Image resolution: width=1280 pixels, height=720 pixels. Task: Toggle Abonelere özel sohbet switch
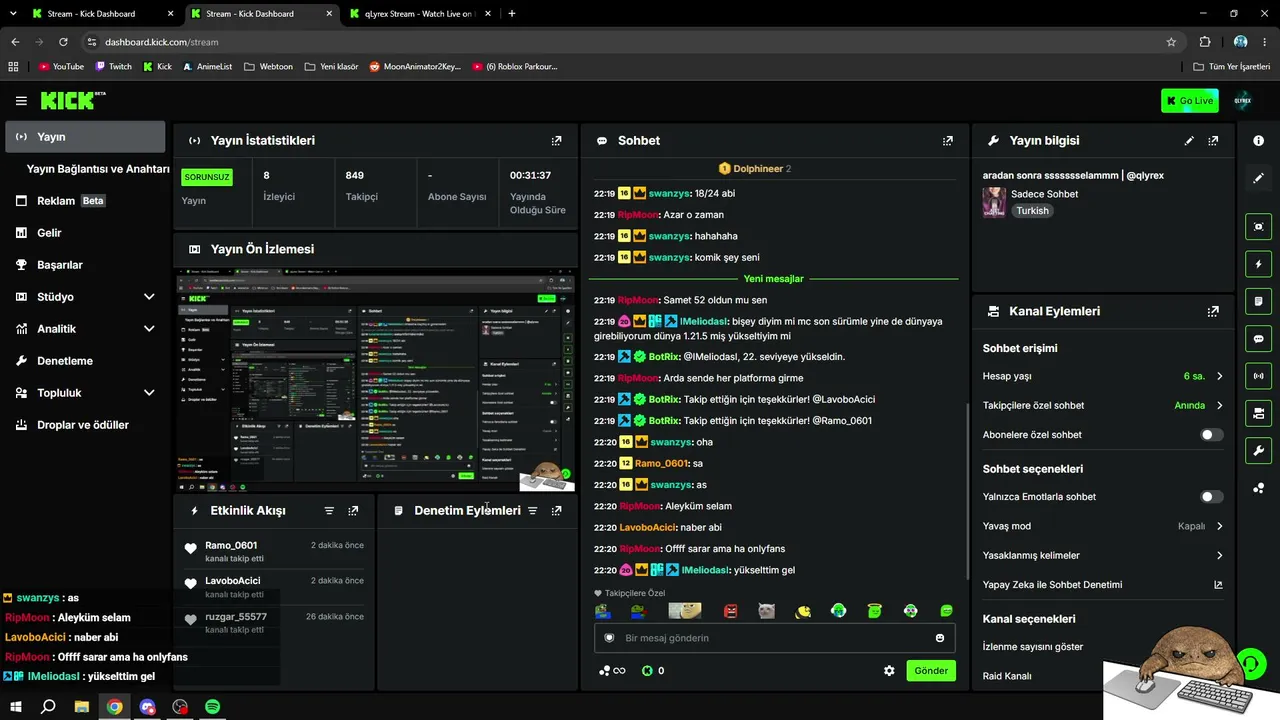coord(1211,435)
